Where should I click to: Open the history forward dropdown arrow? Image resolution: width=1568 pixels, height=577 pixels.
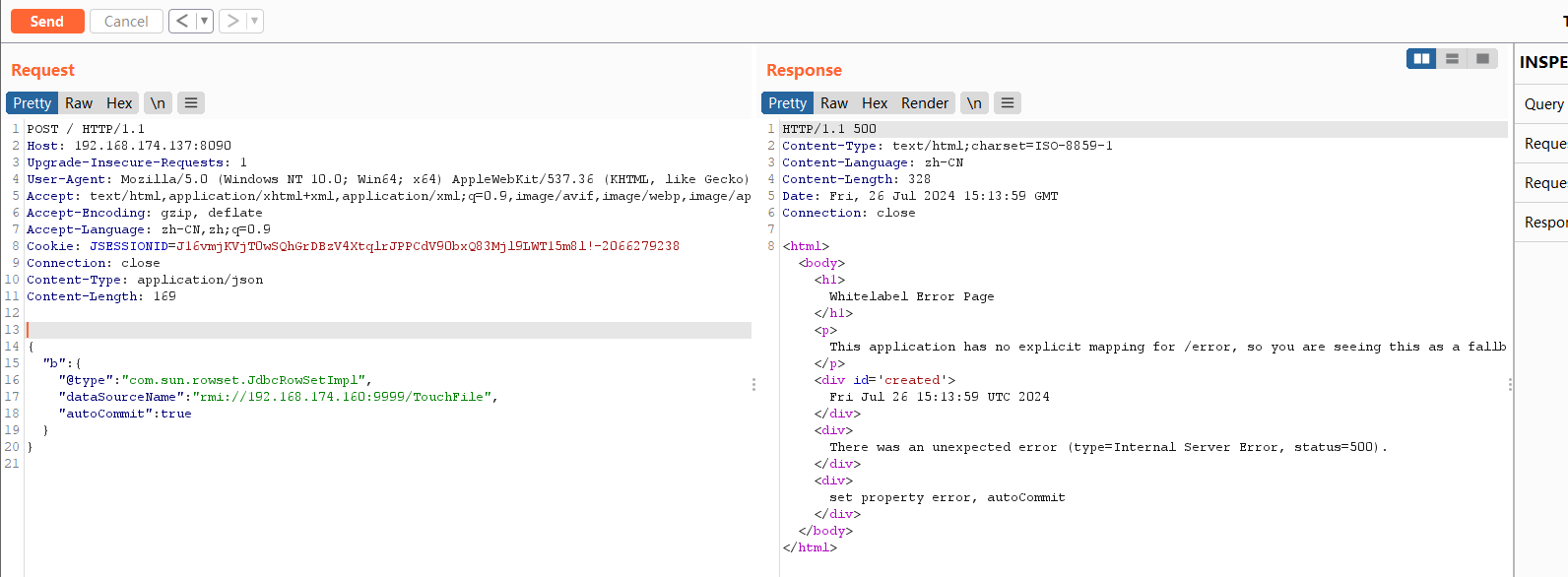[254, 21]
